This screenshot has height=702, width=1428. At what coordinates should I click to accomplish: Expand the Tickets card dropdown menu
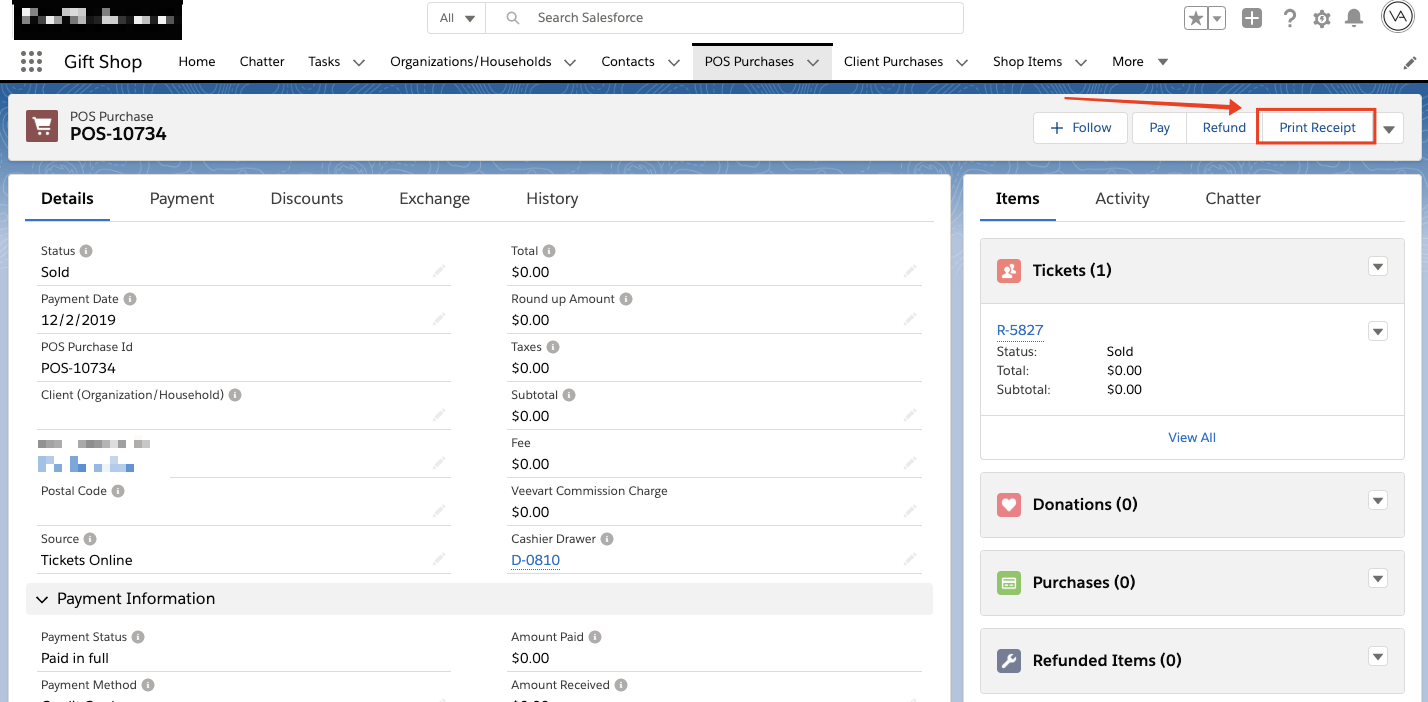(x=1378, y=266)
